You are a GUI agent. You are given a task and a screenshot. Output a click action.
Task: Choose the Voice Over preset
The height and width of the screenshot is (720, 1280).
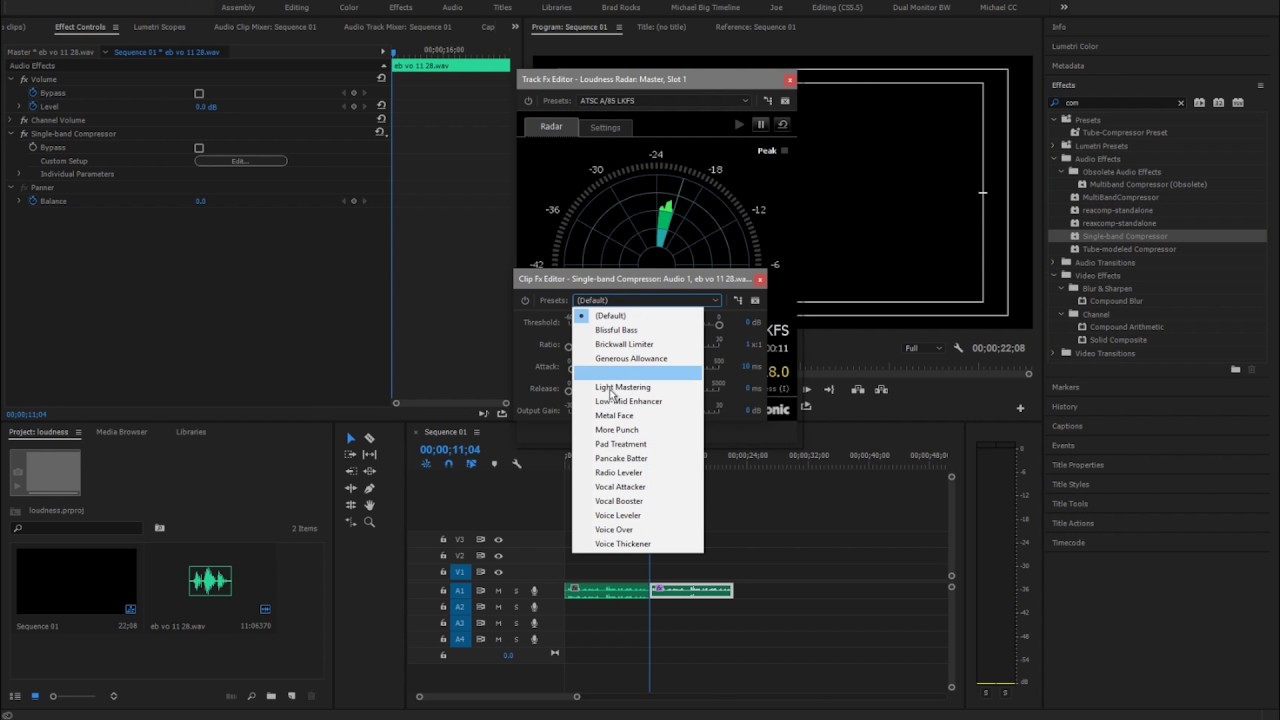pyautogui.click(x=614, y=530)
